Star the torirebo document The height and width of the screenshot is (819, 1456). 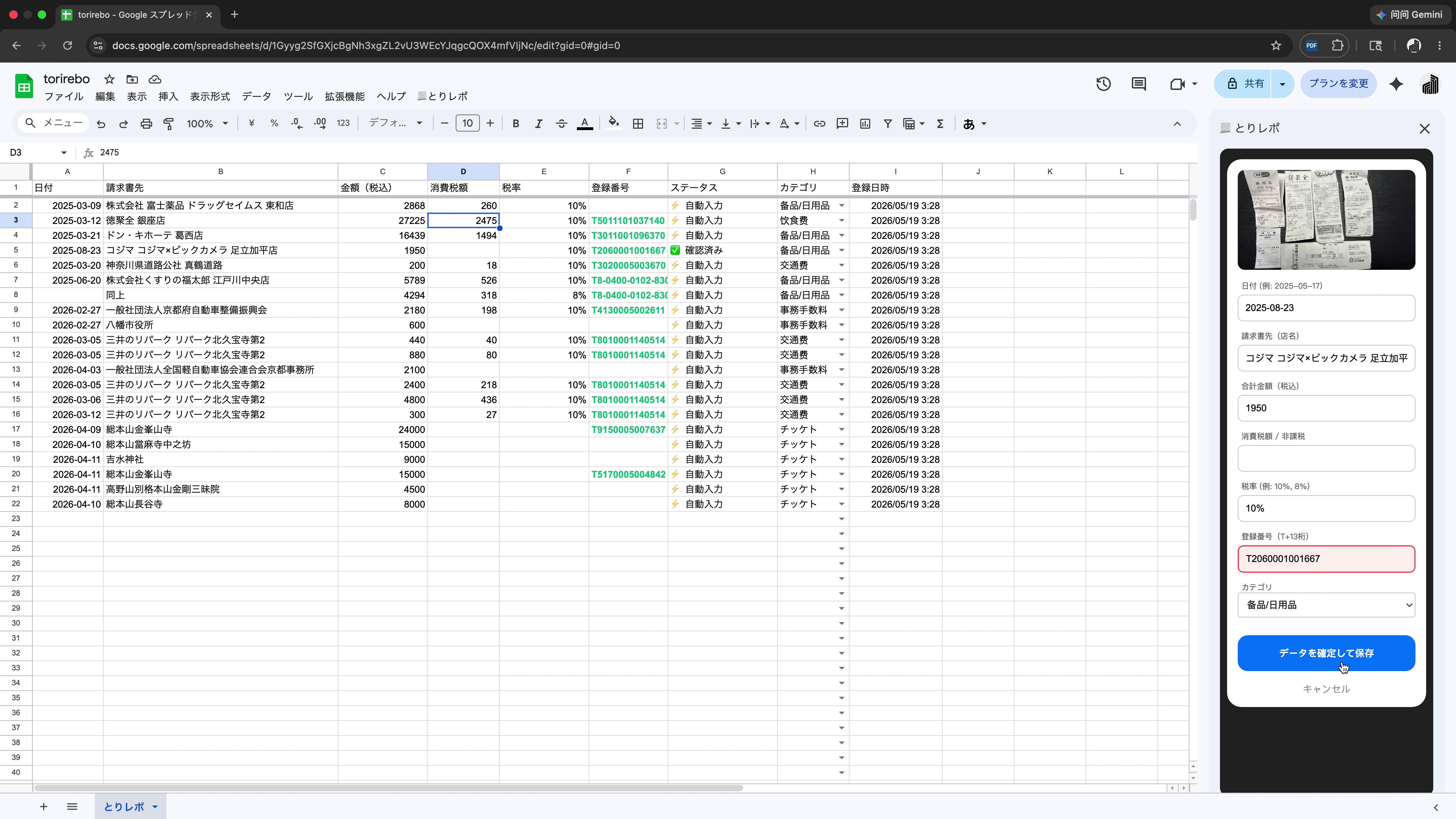point(109,79)
